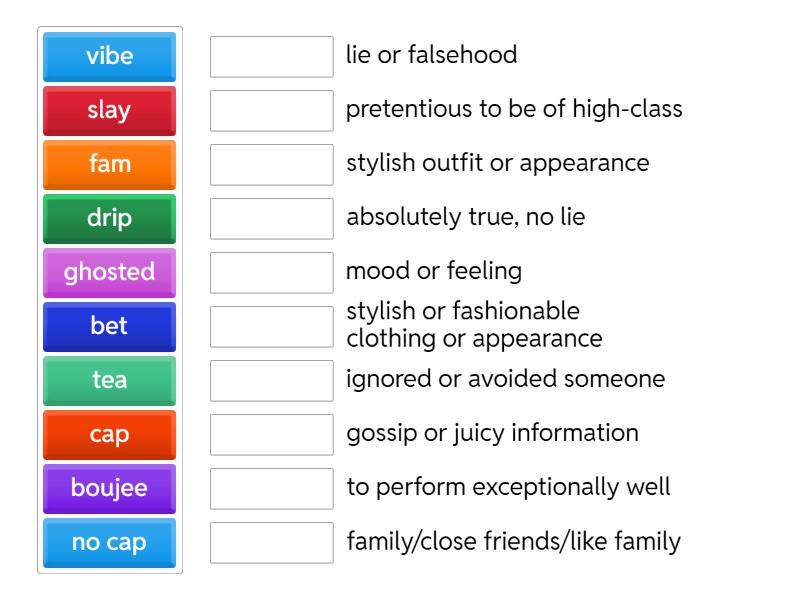The image size is (800, 600).
Task: Click the 'boujee' word tile
Action: [108, 488]
